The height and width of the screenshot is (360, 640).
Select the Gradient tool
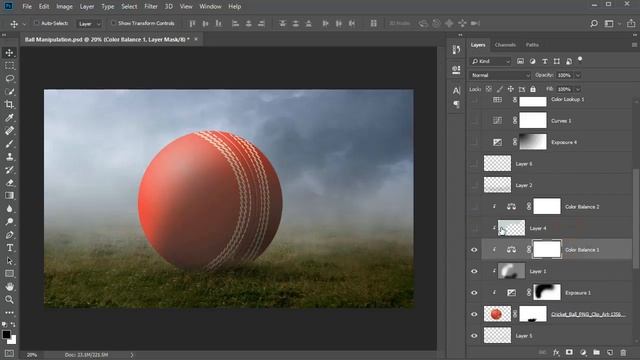[x=9, y=196]
